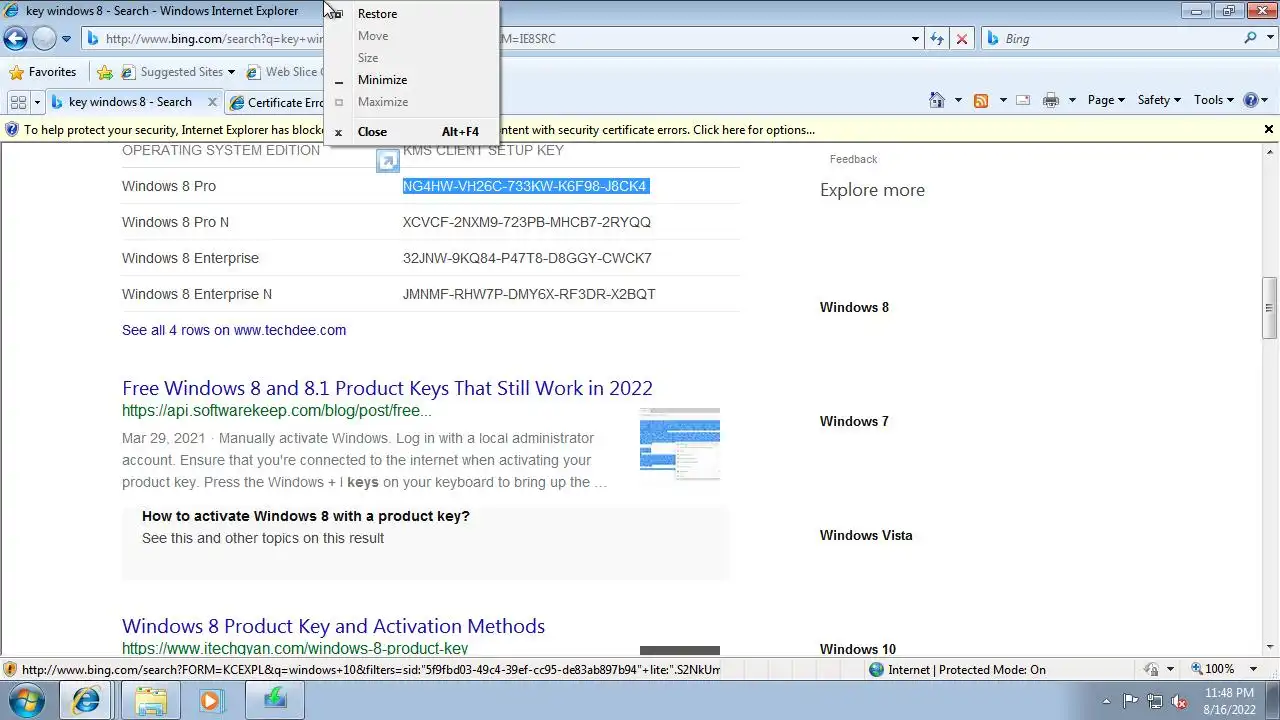The image size is (1280, 720).
Task: Click the softwarekeep result thumbnail image
Action: click(680, 443)
